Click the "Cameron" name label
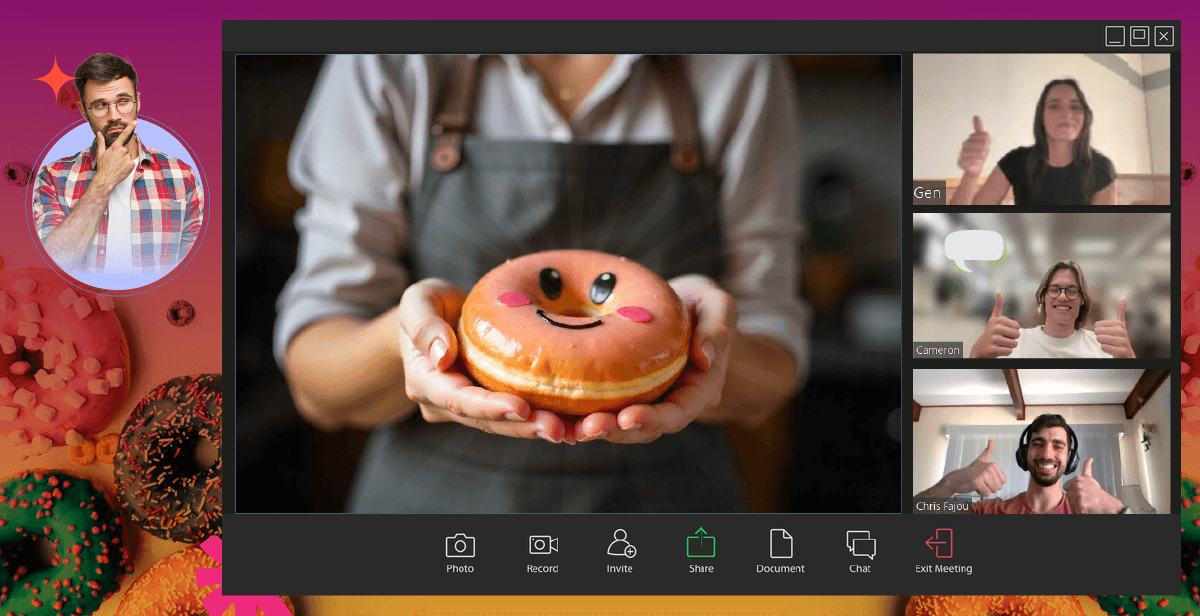The height and width of the screenshot is (616, 1200). click(937, 350)
